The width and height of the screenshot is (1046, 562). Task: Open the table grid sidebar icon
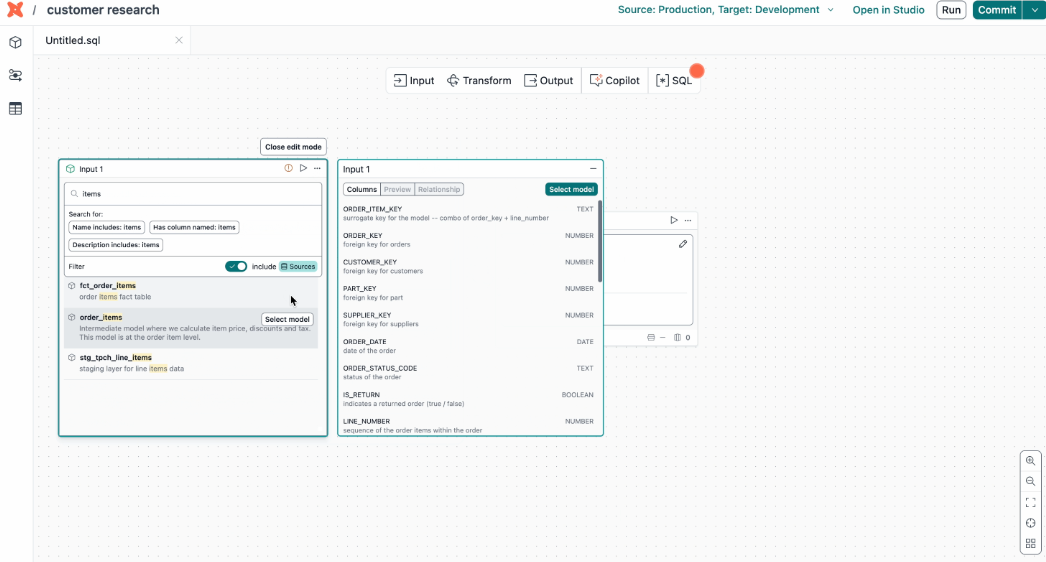[15, 109]
